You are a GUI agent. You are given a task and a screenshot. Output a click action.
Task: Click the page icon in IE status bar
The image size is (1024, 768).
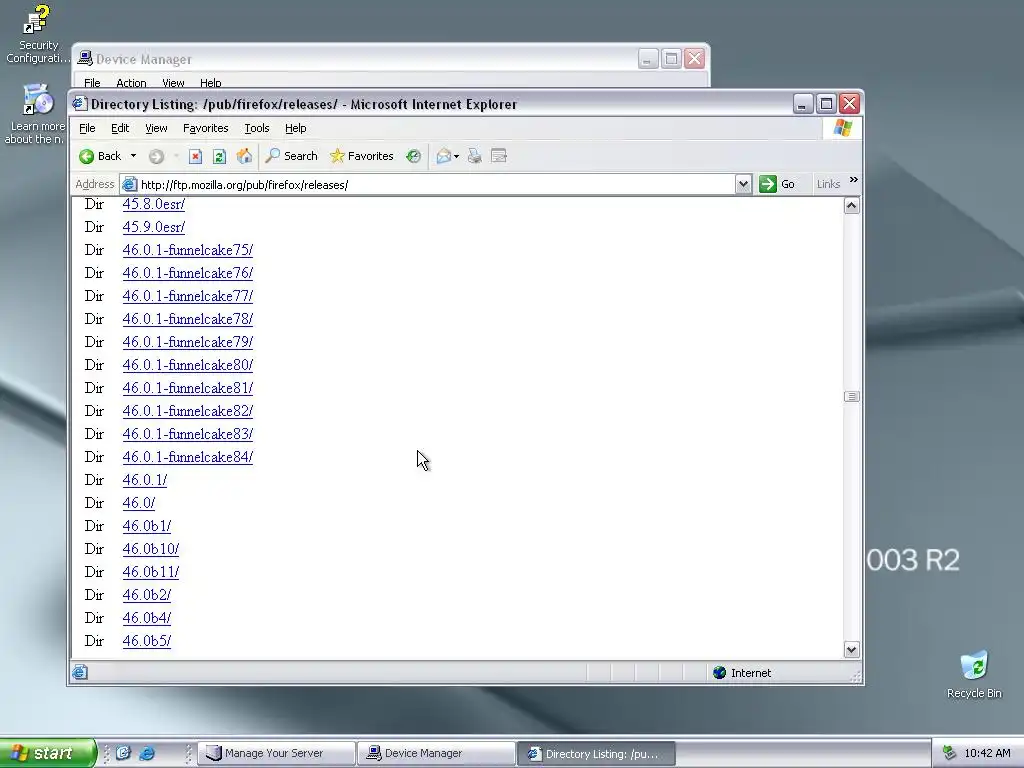click(x=80, y=673)
